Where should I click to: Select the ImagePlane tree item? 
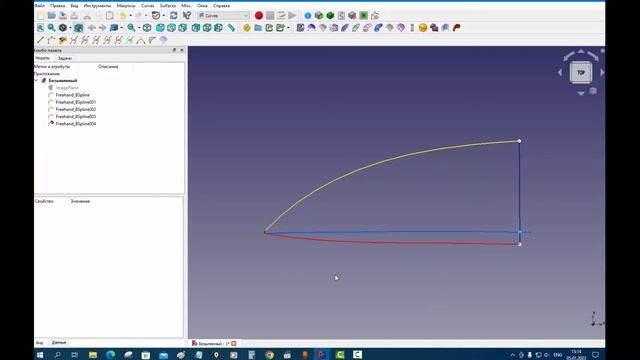click(67, 88)
